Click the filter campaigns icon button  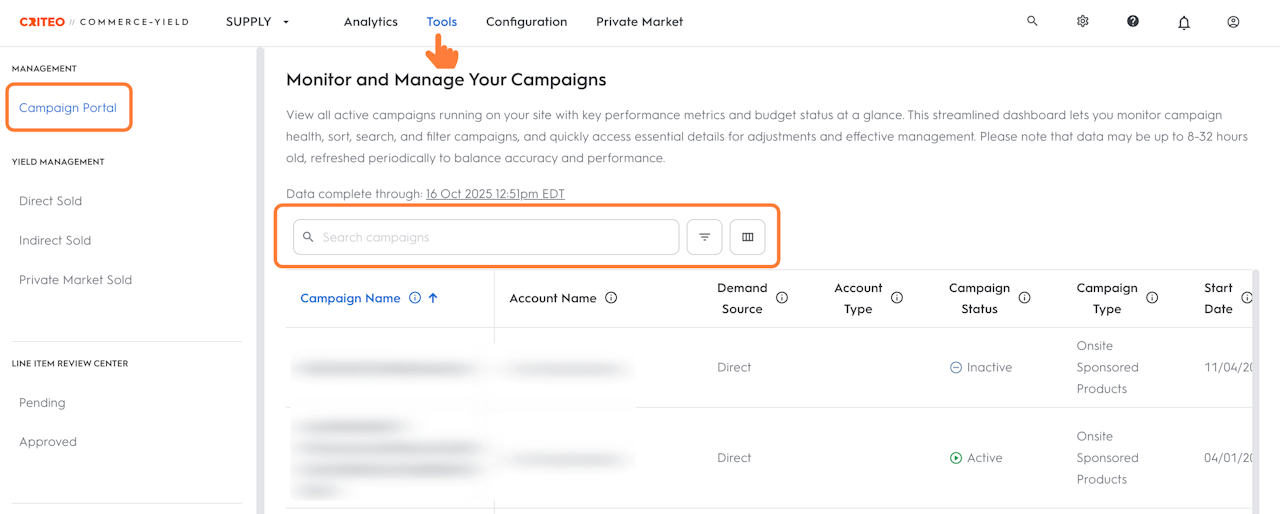tap(704, 237)
